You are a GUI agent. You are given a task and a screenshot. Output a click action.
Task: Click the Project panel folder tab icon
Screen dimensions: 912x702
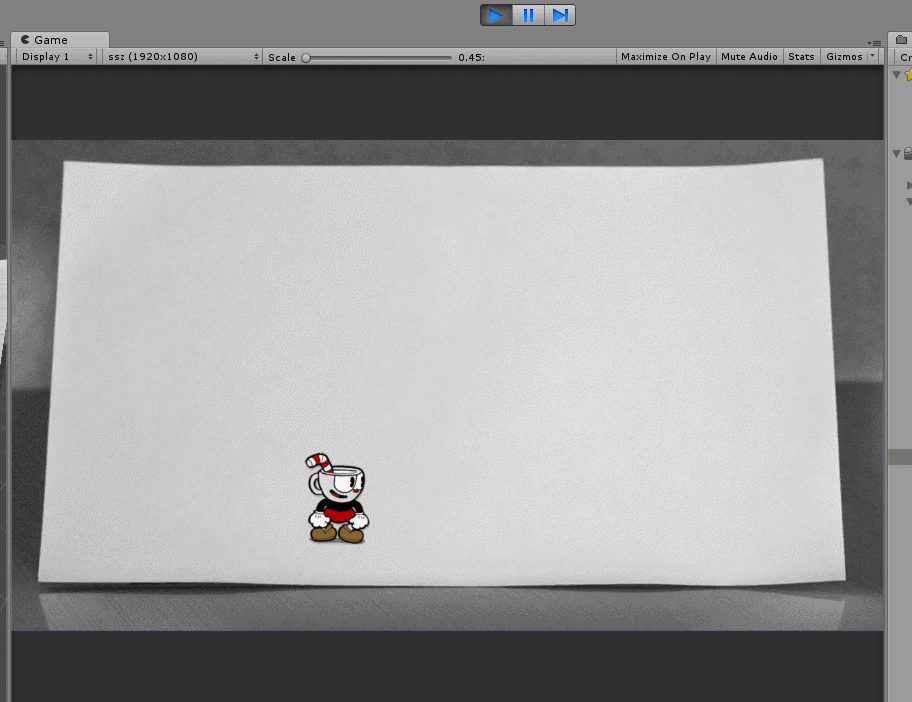point(902,40)
